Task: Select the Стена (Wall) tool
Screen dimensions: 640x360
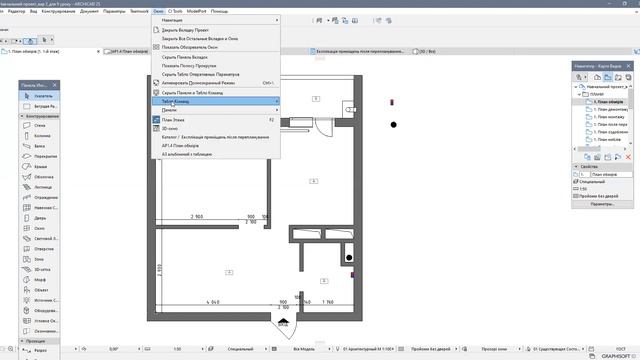Action: 39,125
